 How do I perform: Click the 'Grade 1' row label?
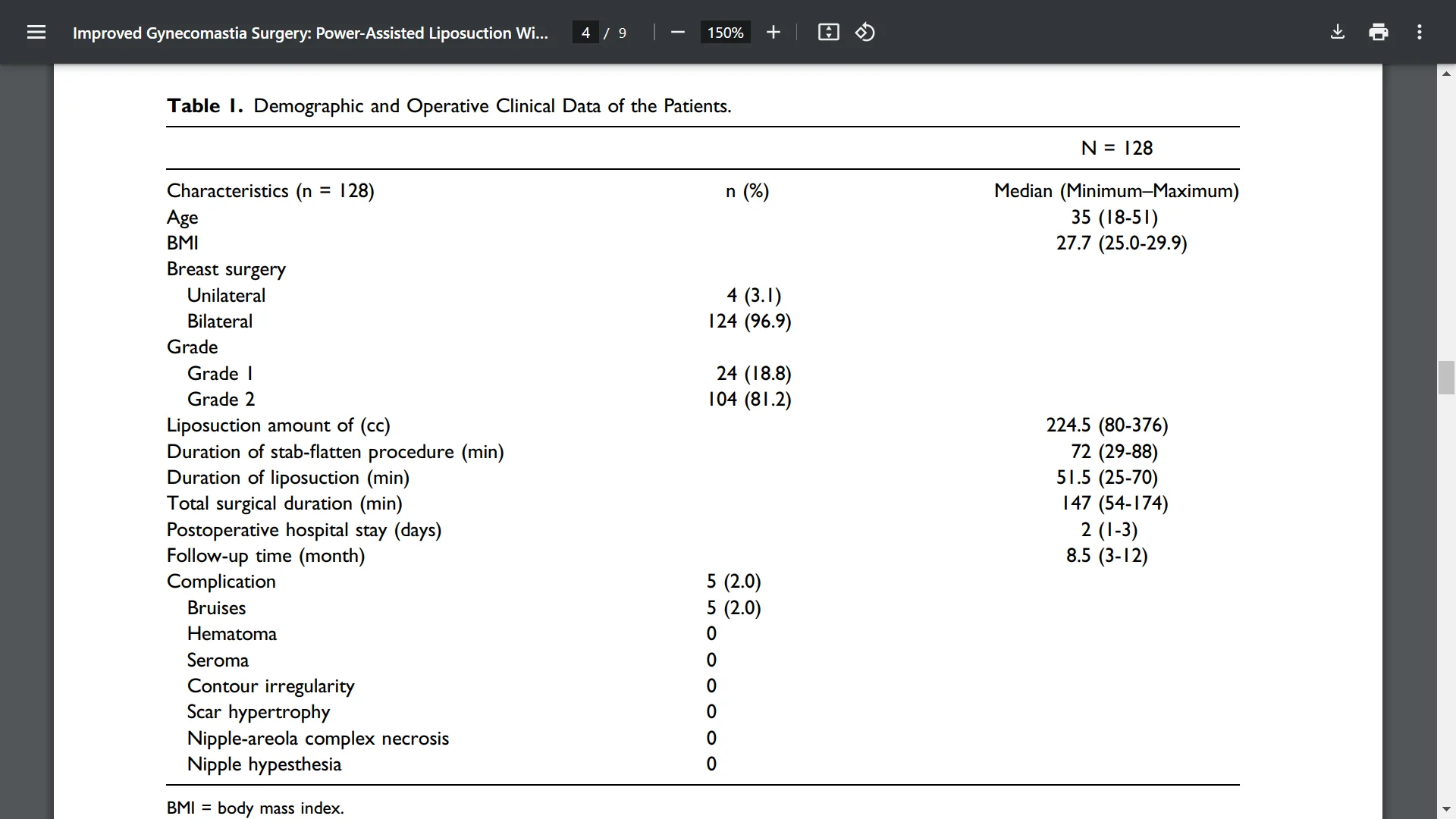click(x=221, y=373)
